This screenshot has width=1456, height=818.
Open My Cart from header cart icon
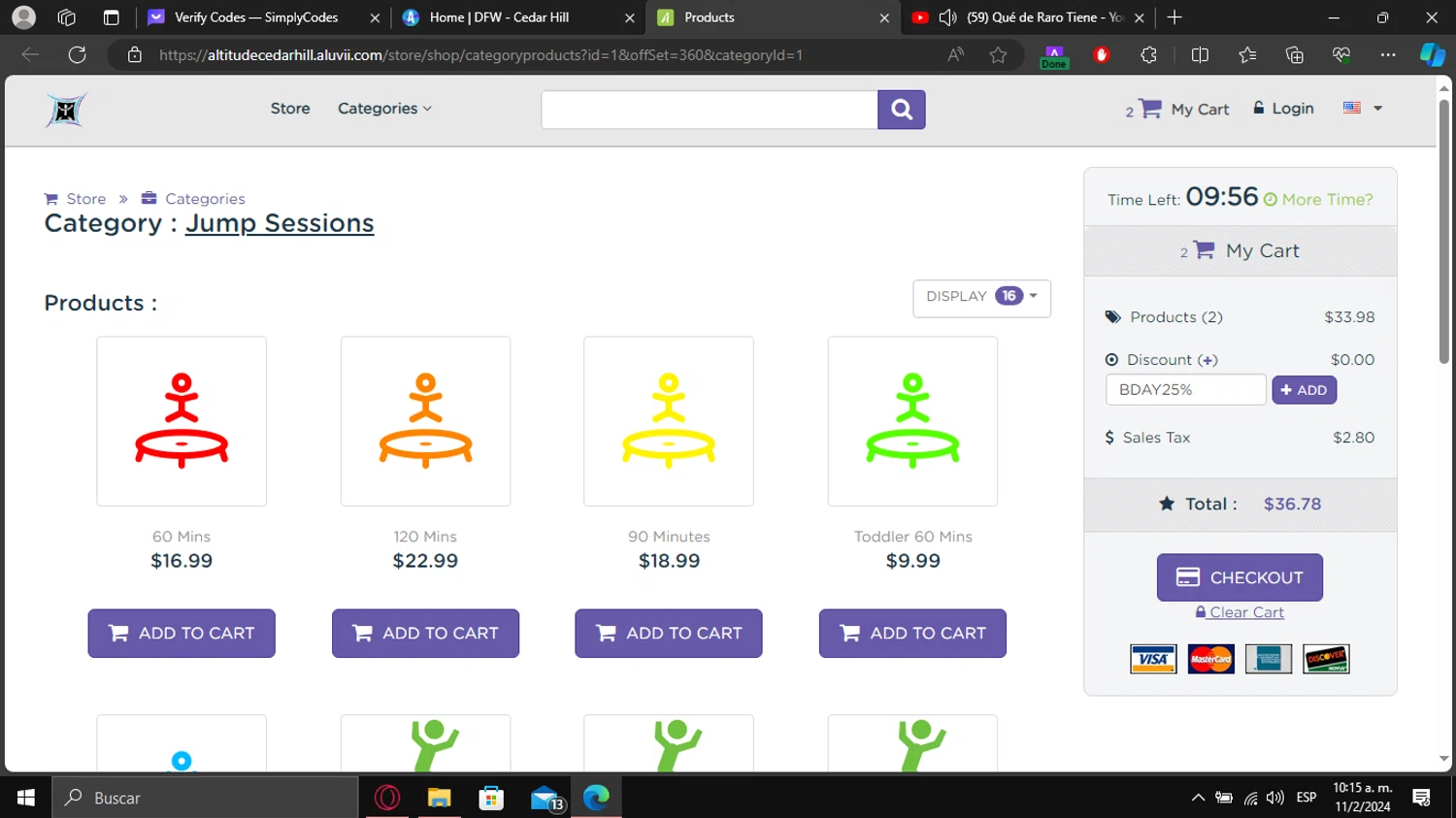(1177, 109)
